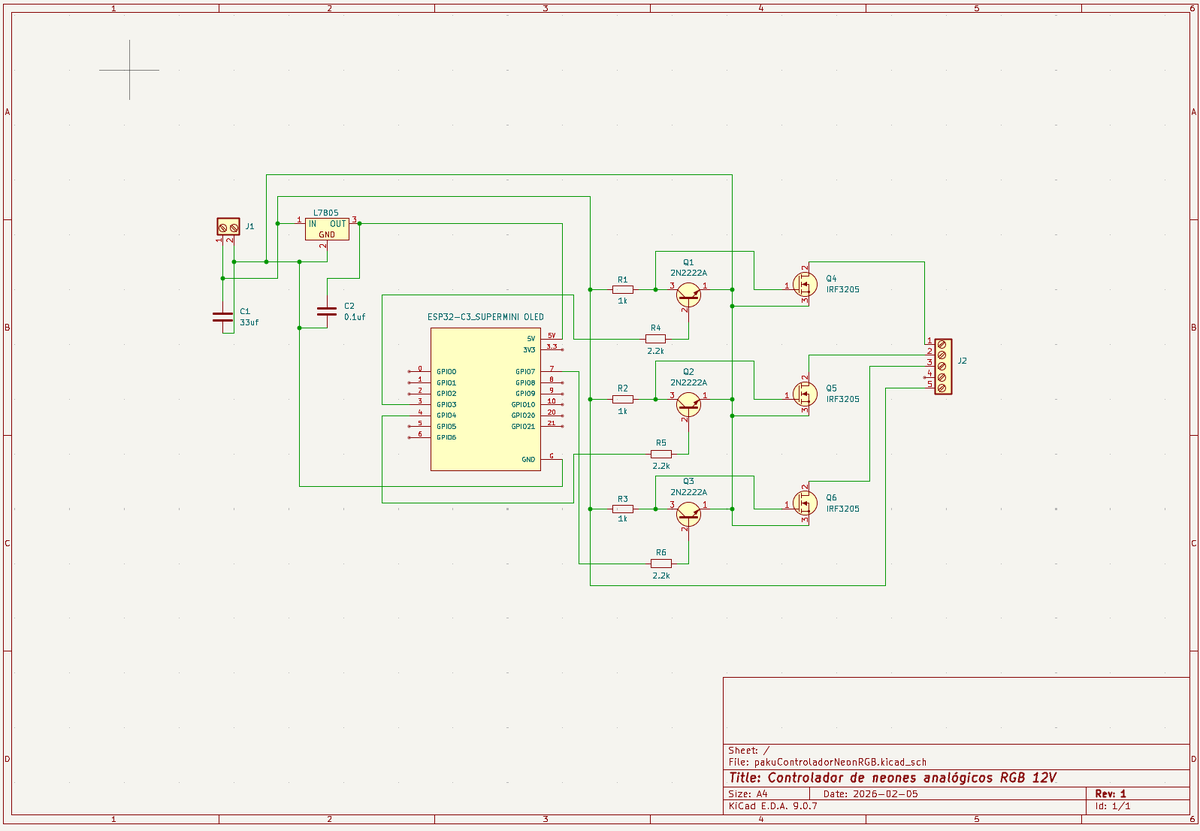Select the R3 resistor symbol
The image size is (1200, 831).
tap(622, 508)
